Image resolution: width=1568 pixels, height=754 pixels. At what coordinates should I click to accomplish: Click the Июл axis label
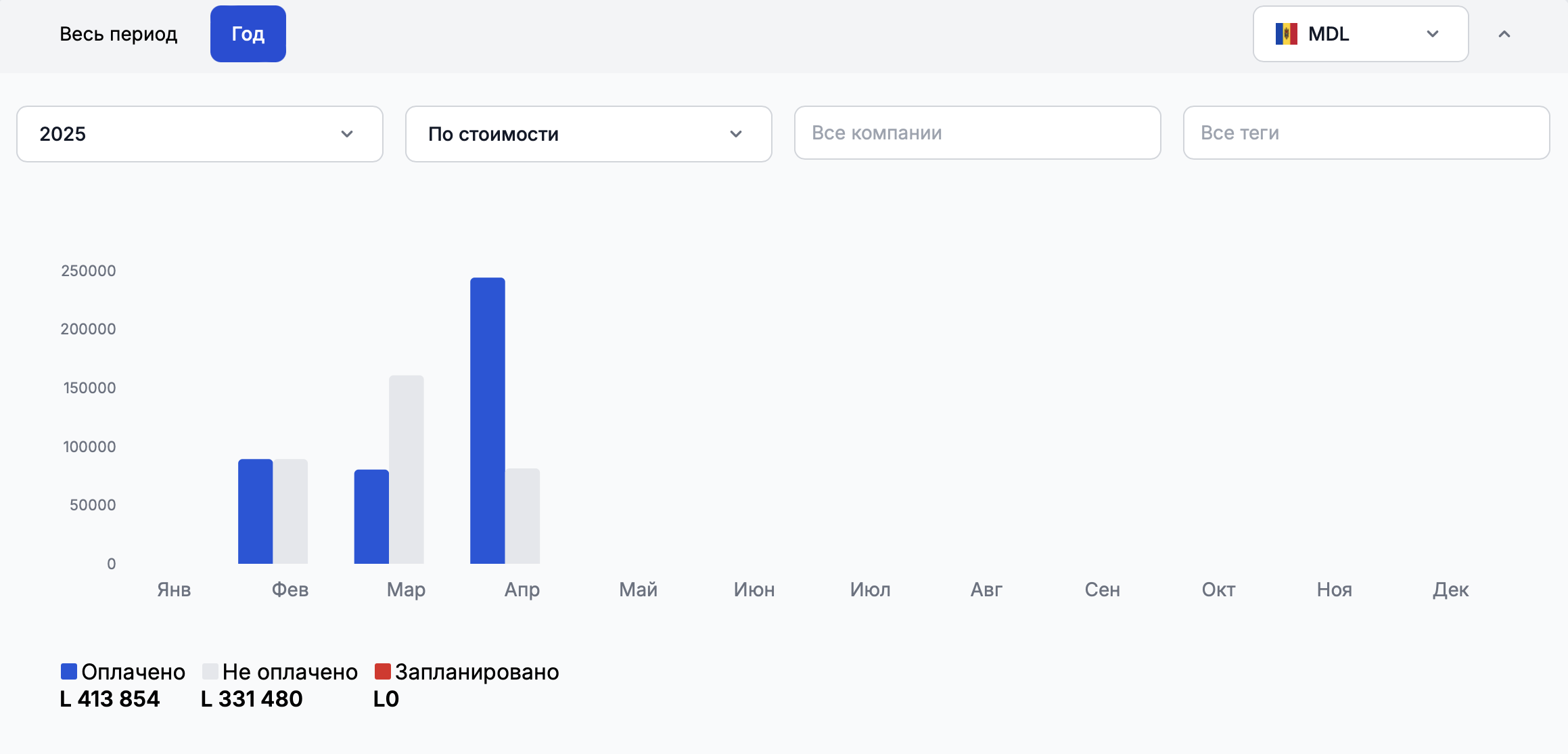pos(871,590)
